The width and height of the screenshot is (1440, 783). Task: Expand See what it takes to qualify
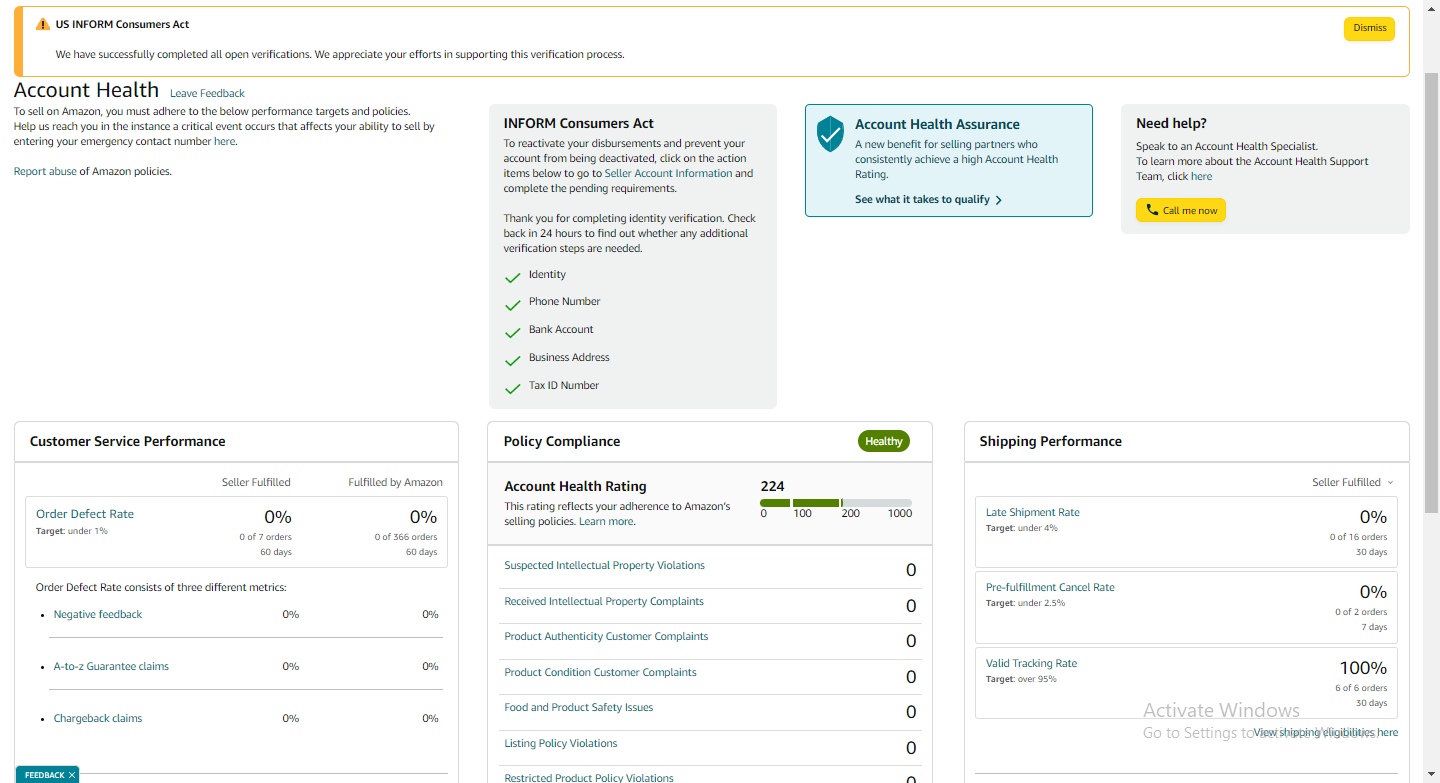click(928, 199)
